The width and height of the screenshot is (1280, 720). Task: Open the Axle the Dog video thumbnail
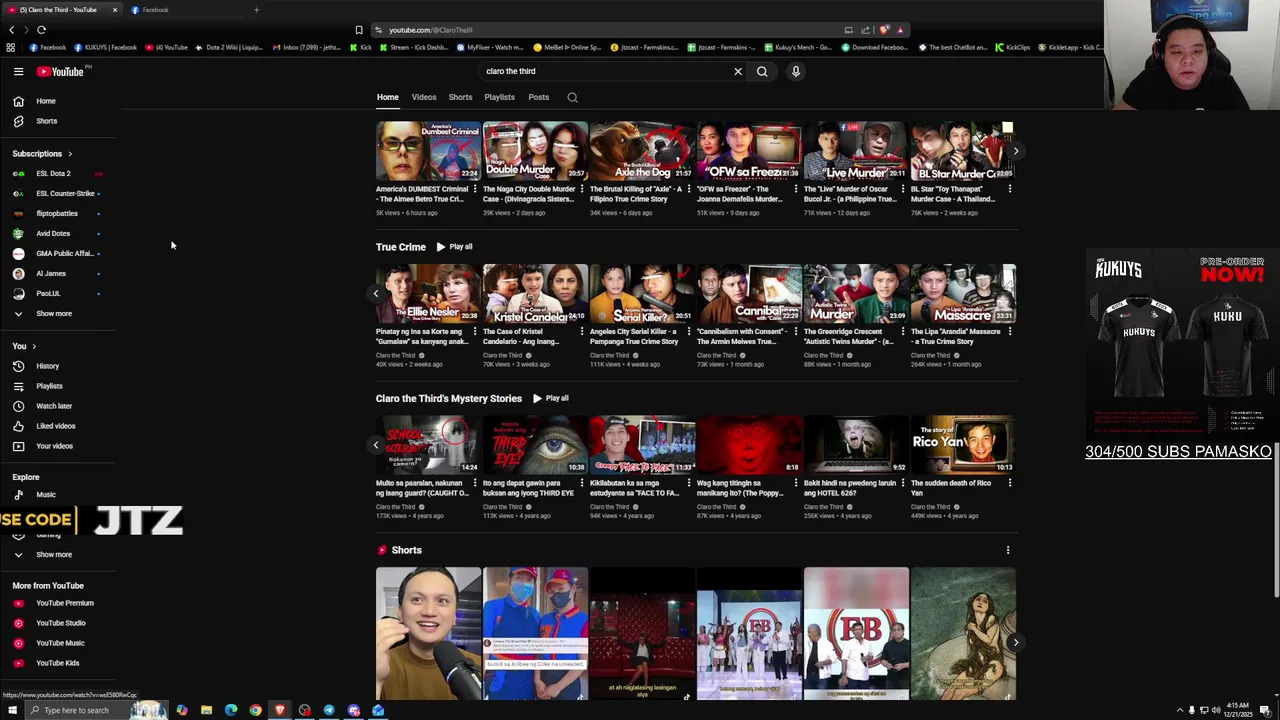pos(642,151)
